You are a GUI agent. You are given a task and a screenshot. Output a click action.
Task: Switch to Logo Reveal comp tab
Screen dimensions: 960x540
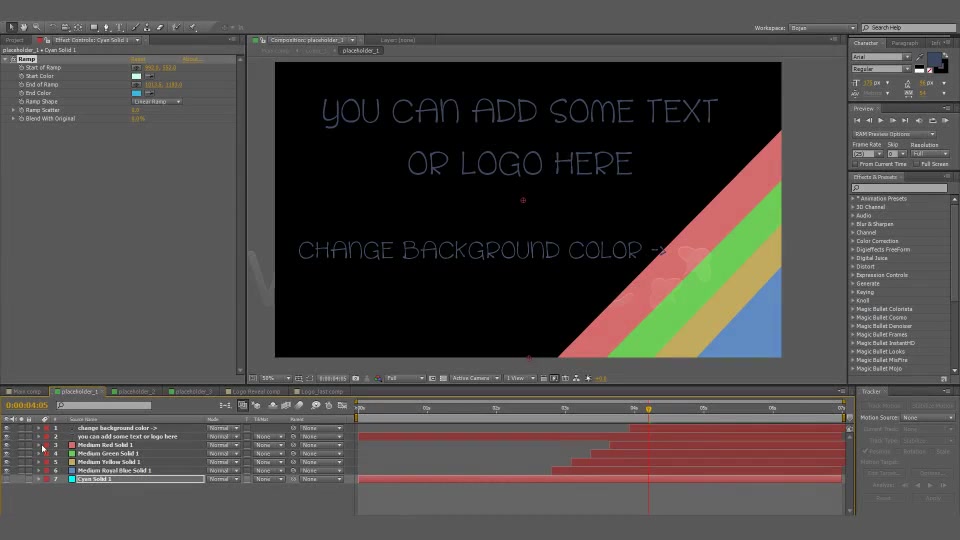[x=252, y=391]
